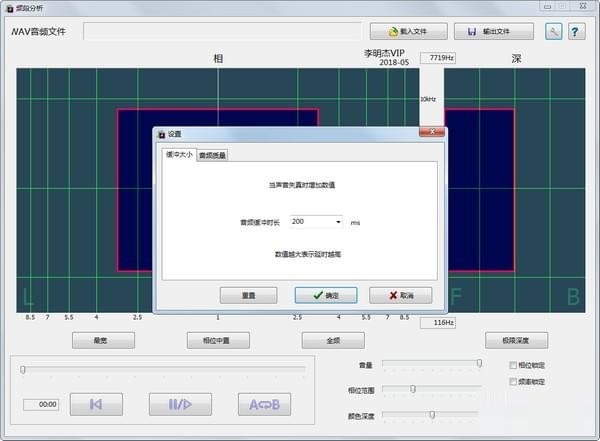Click the export file button with disk icon
This screenshot has width=600, height=441.
pyautogui.click(x=494, y=31)
